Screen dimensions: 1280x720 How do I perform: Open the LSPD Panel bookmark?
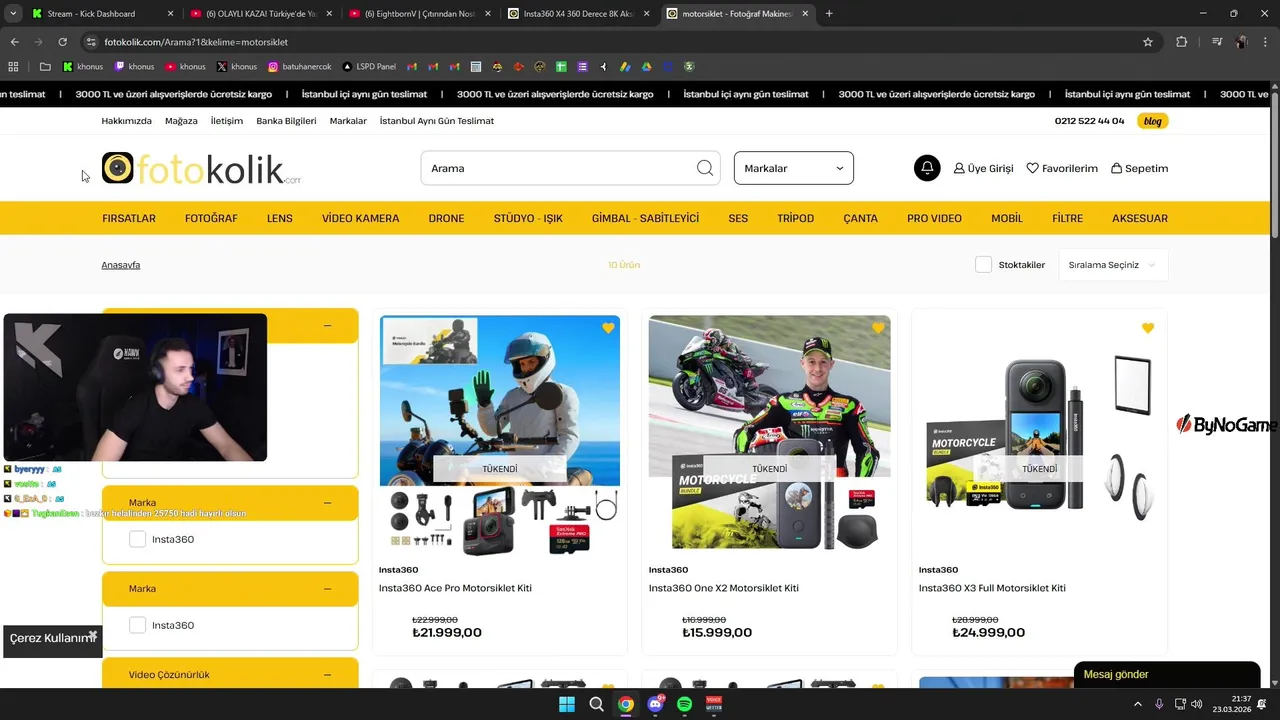tap(369, 67)
